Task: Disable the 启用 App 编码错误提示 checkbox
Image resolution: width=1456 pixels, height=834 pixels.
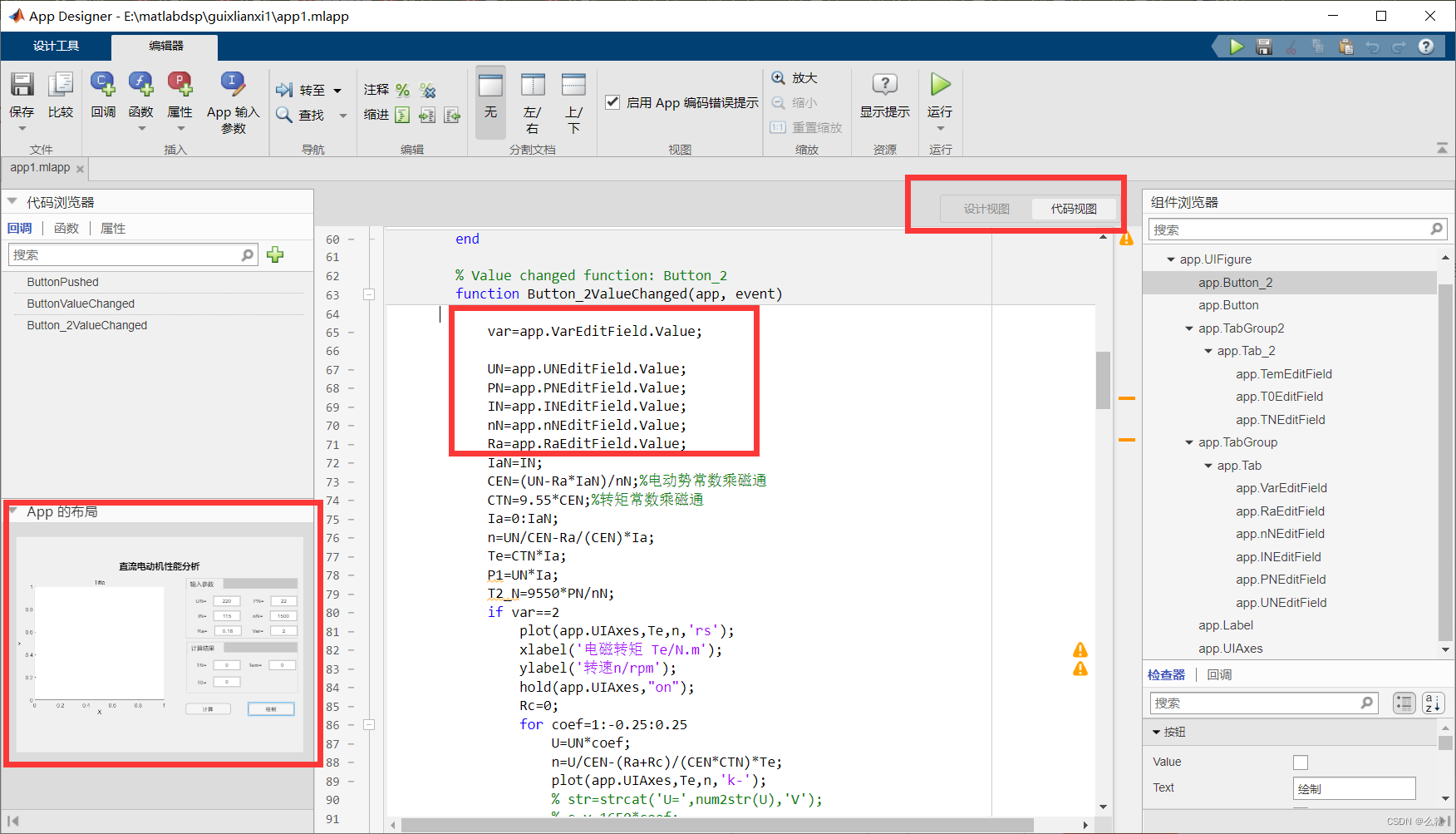Action: coord(612,102)
